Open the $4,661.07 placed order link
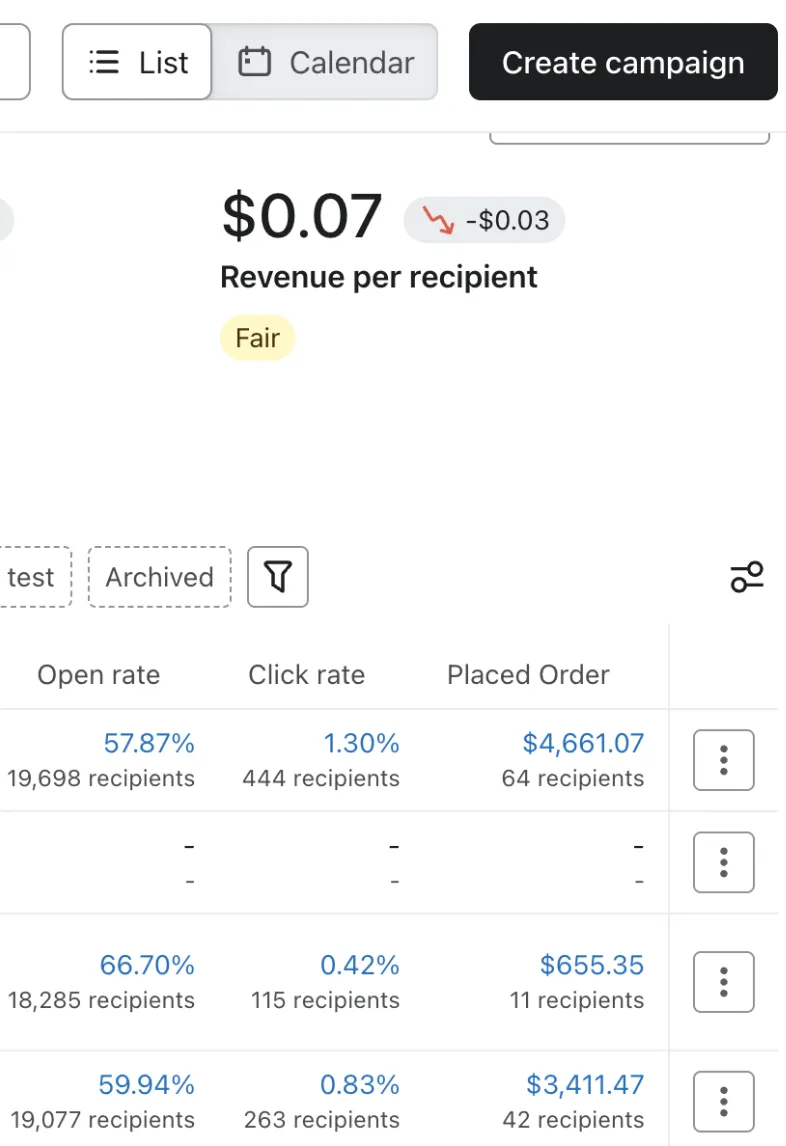The height and width of the screenshot is (1146, 786). click(583, 743)
